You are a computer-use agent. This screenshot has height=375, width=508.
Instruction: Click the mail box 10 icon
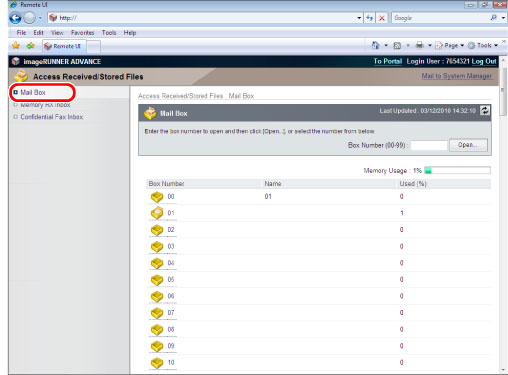(157, 363)
